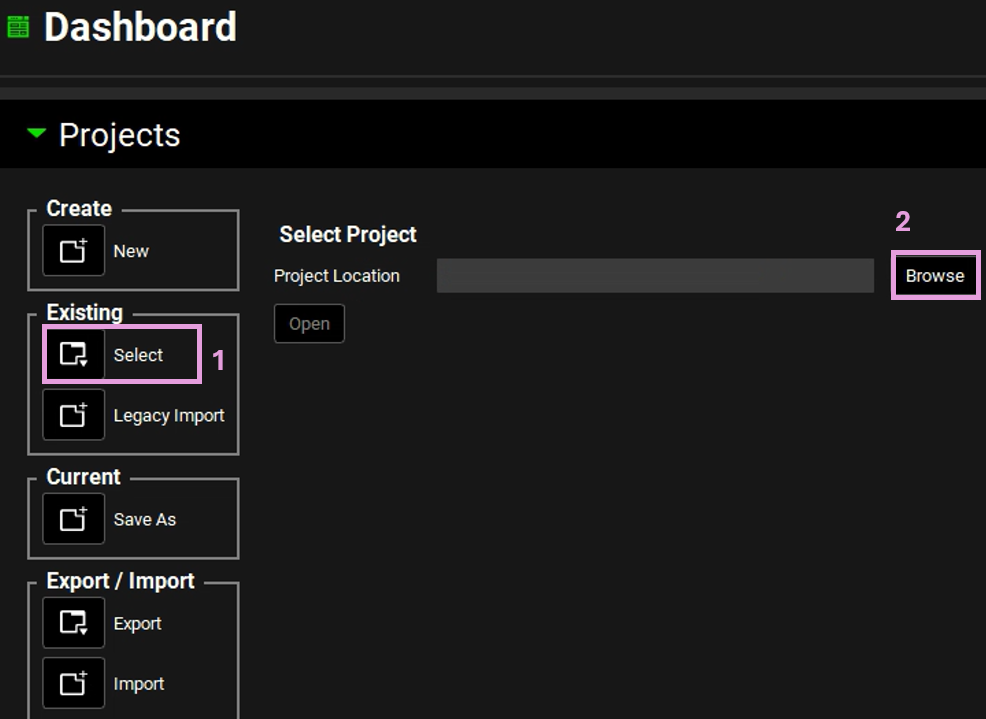Collapse the Projects section green triangle
This screenshot has width=986, height=719.
click(x=37, y=134)
